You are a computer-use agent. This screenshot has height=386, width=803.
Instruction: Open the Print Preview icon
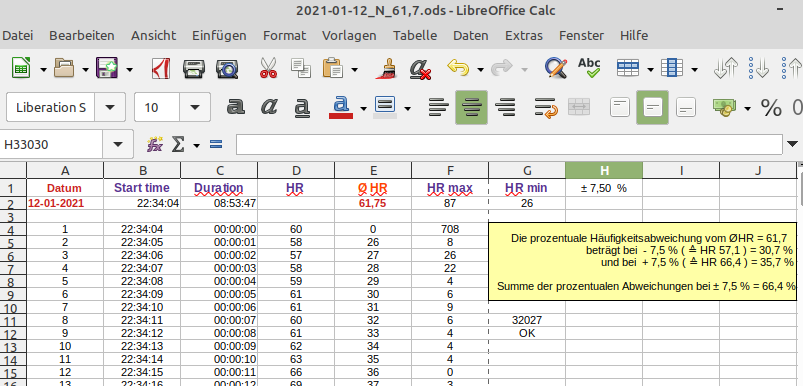(x=227, y=68)
